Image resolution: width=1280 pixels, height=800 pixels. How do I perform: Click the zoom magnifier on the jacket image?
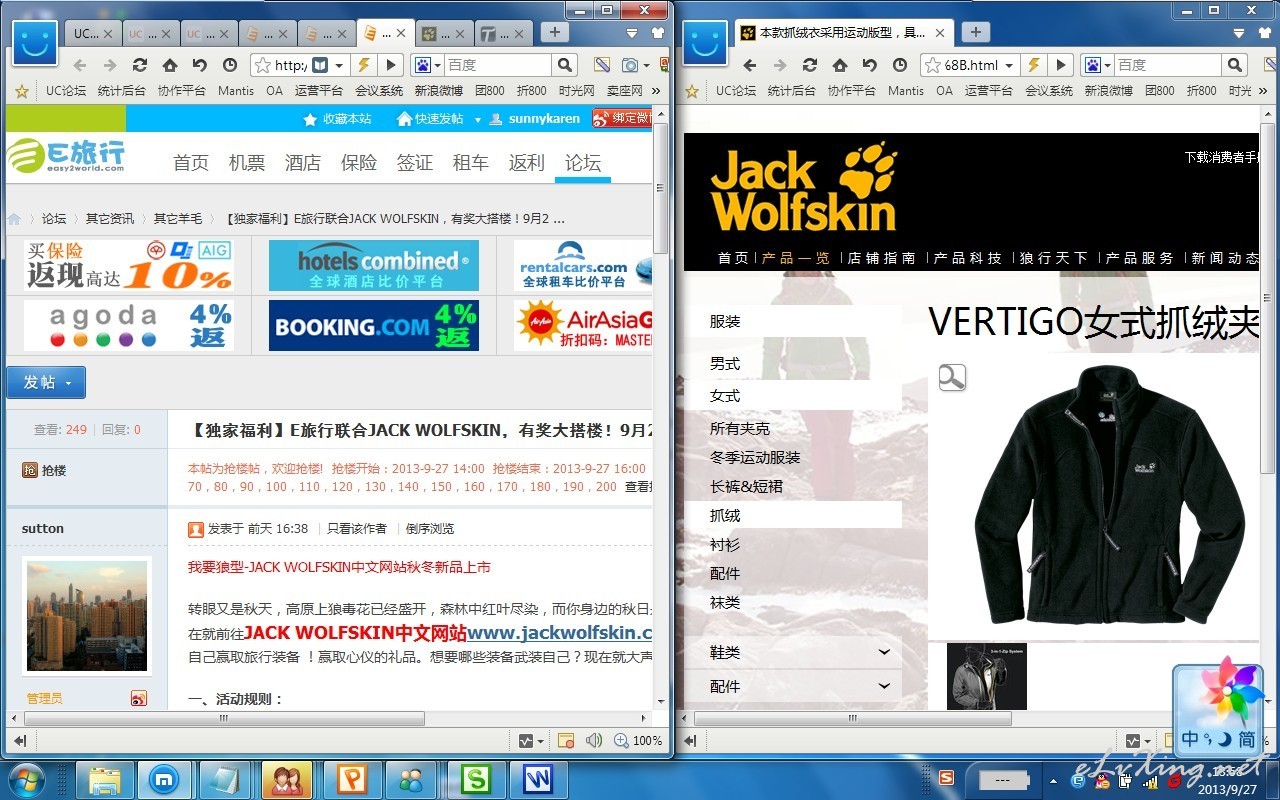coord(952,377)
